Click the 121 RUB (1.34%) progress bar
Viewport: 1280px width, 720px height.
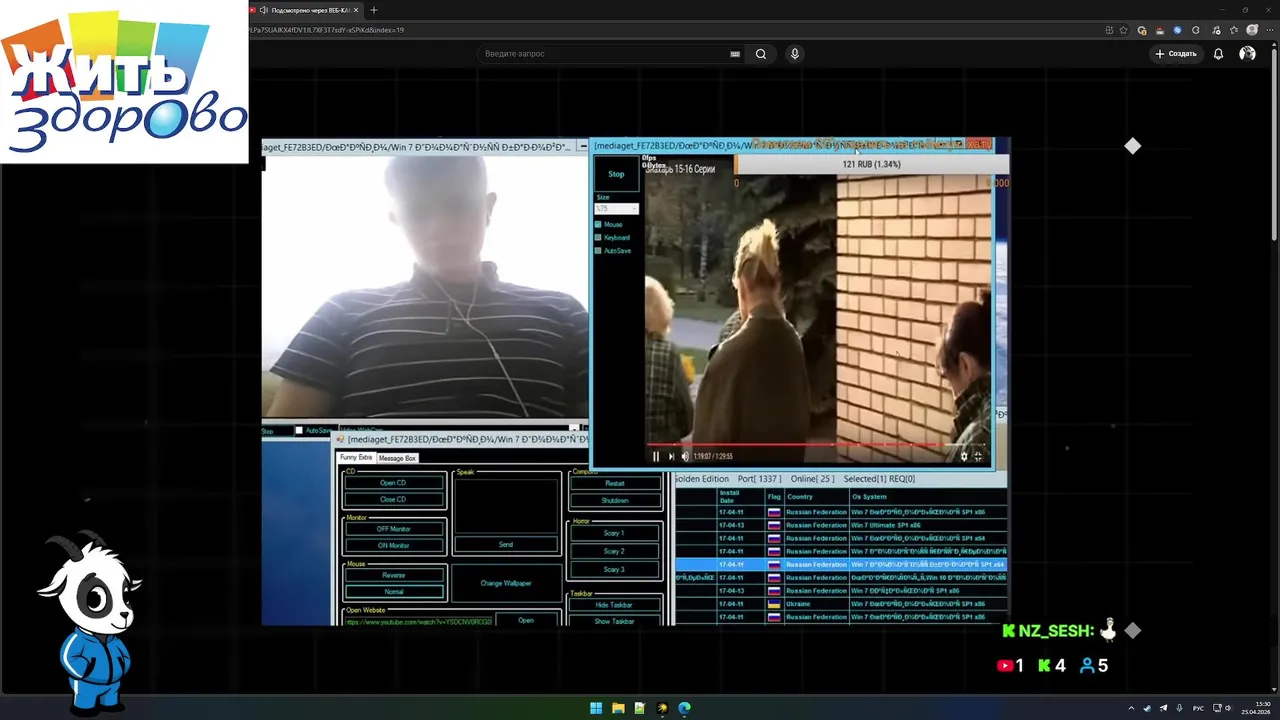tap(871, 164)
